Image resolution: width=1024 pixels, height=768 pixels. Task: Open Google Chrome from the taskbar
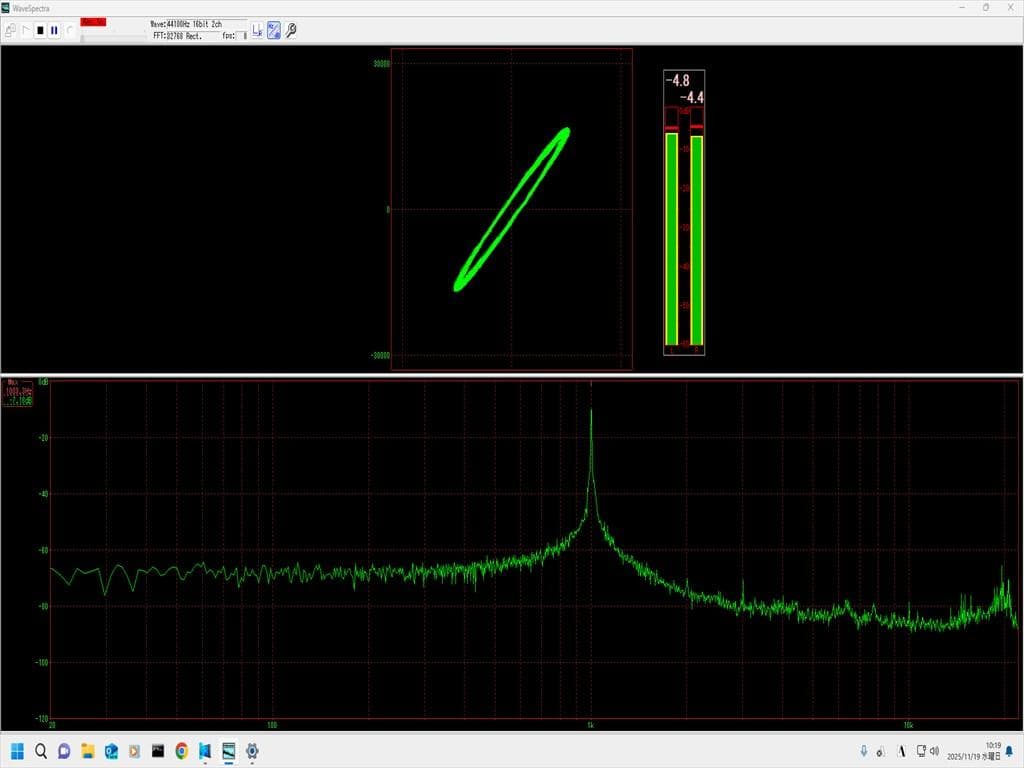click(x=181, y=750)
